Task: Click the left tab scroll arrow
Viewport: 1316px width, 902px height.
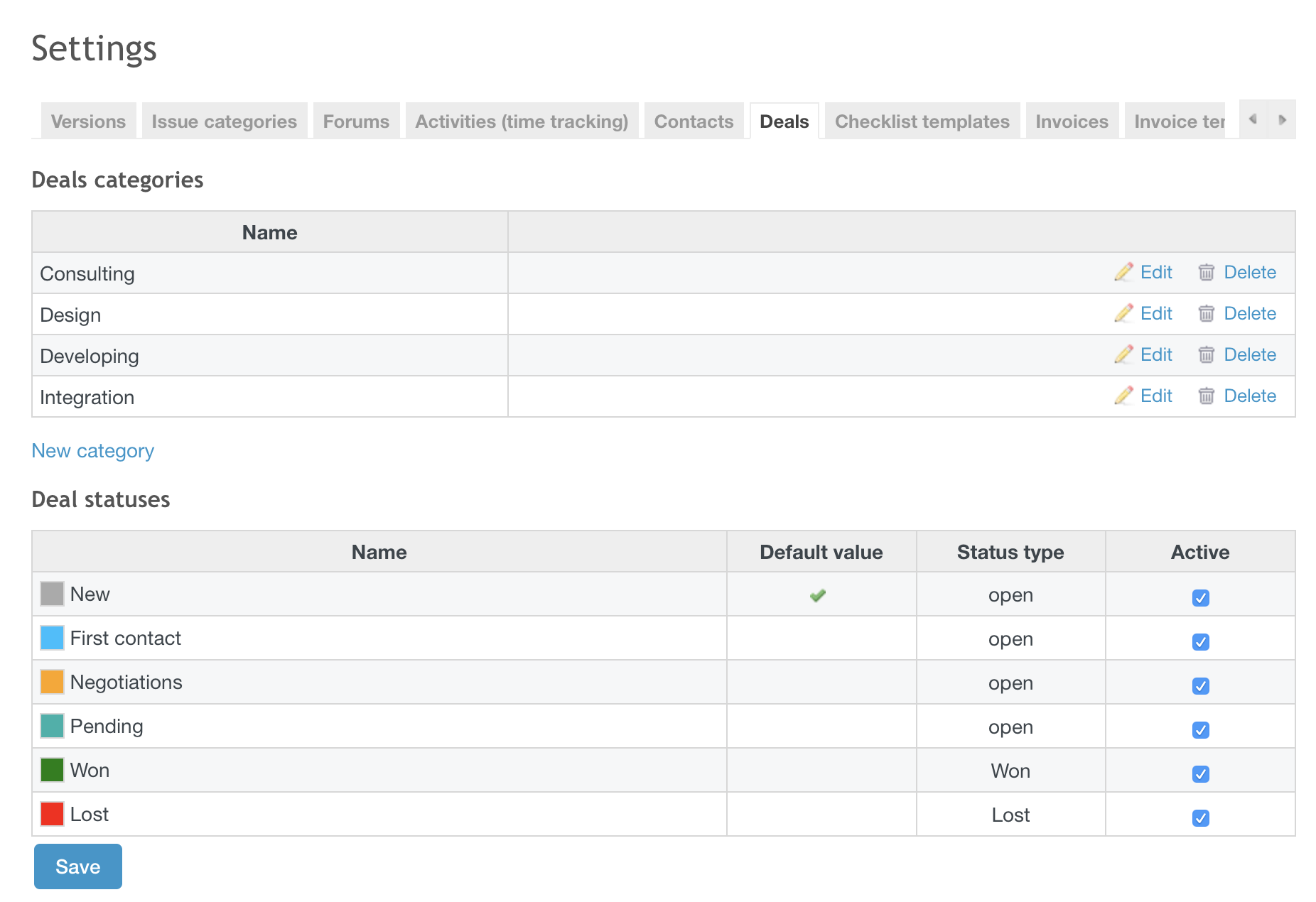Action: (1253, 120)
